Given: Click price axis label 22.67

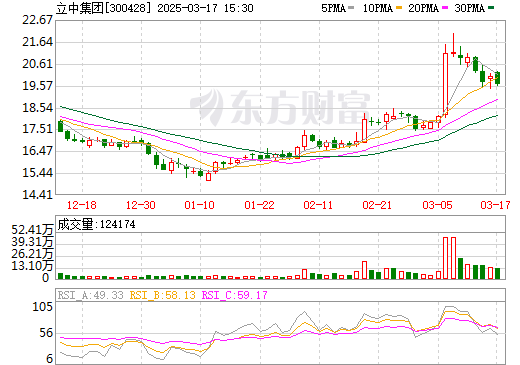Looking at the screenshot, I should point(37,20).
